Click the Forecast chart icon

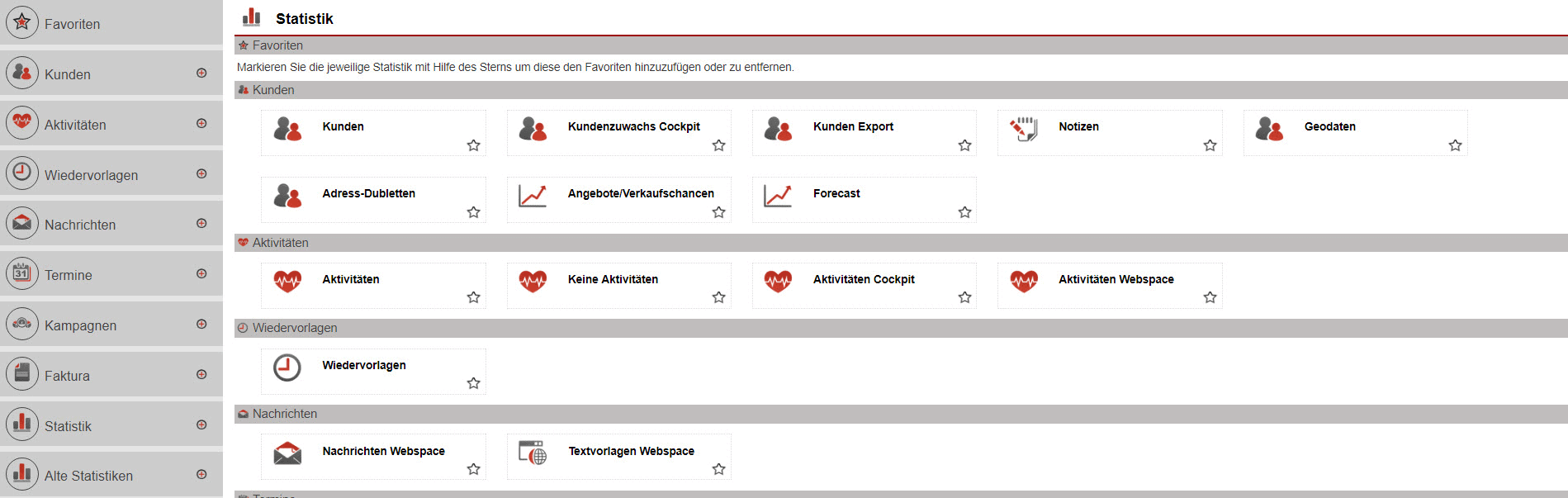[x=778, y=196]
